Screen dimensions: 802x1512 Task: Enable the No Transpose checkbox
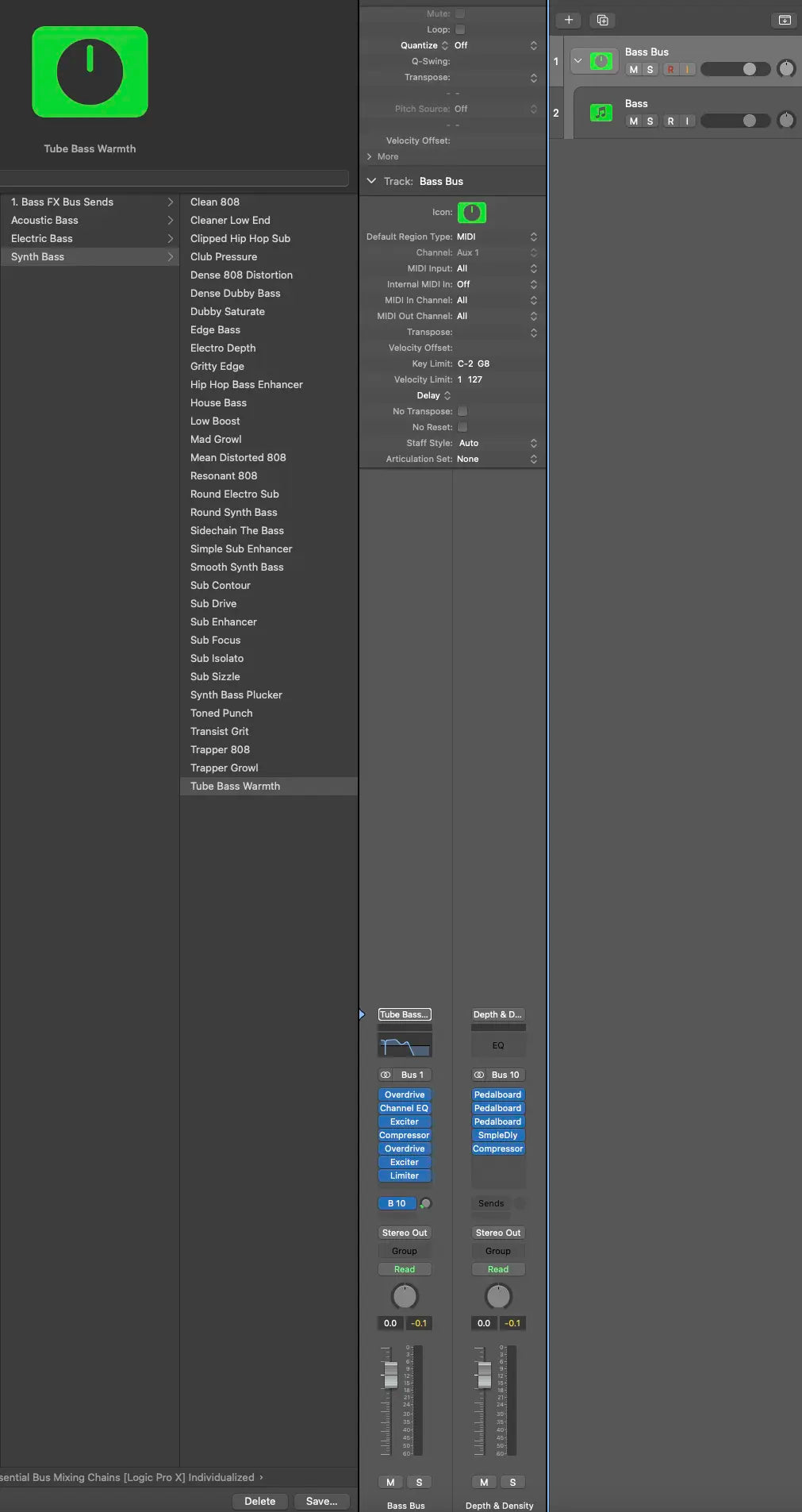(x=462, y=411)
